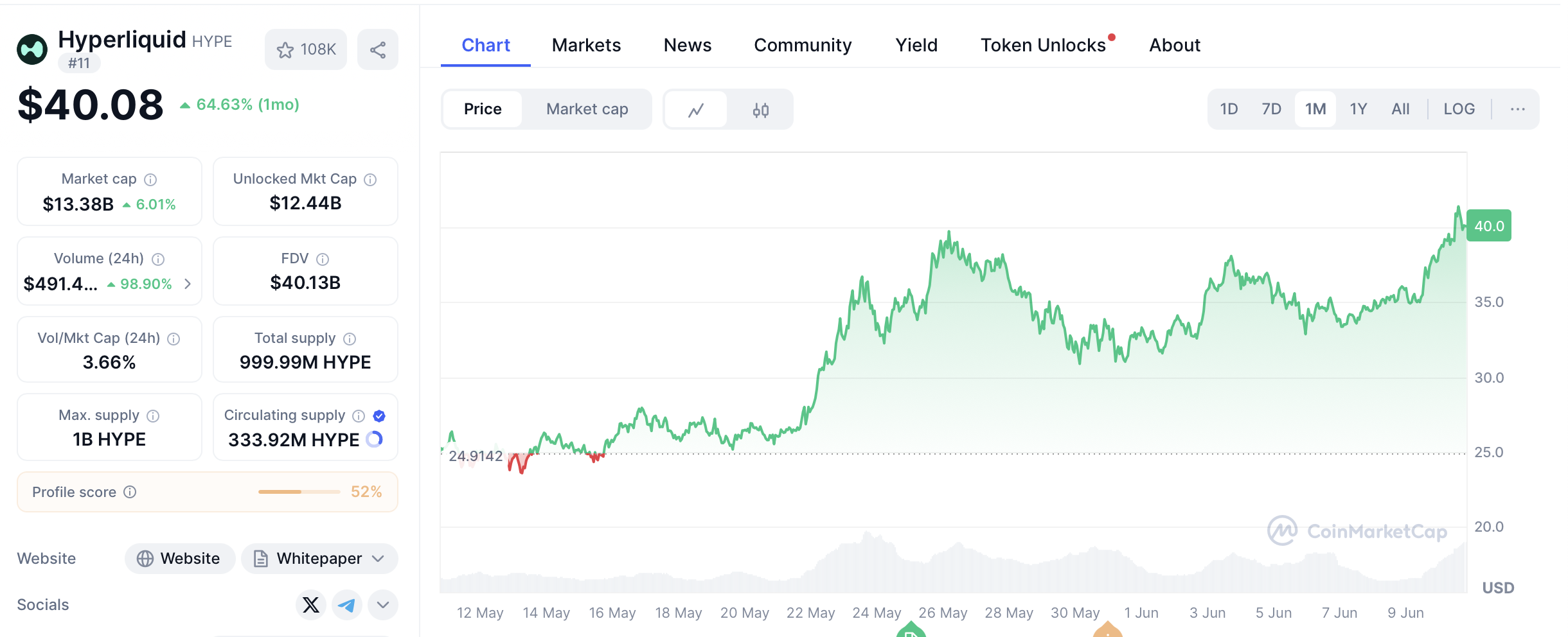Switch to candlestick chart icon
1568x637 pixels.
pyautogui.click(x=761, y=110)
